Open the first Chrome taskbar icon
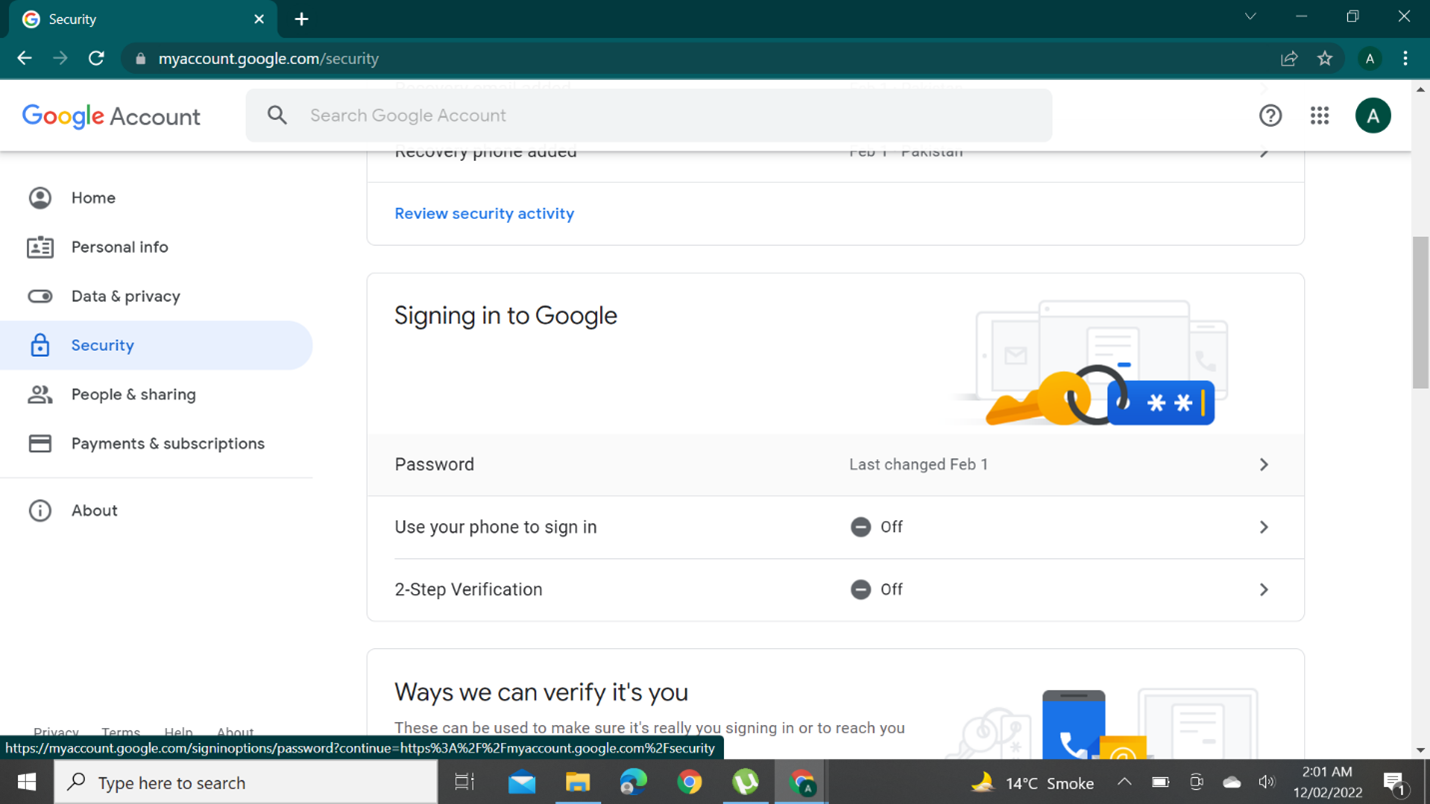The image size is (1430, 804). click(x=689, y=782)
